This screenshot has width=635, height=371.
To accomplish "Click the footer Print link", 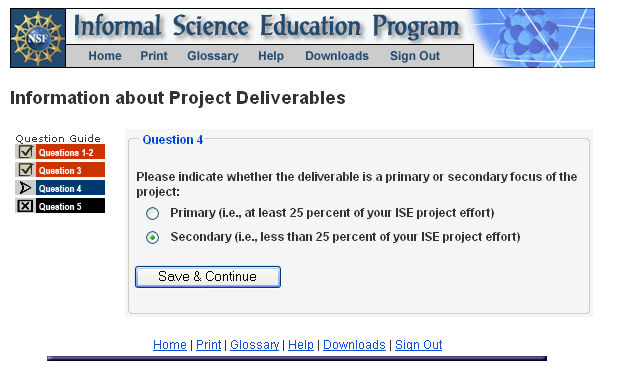I will pyautogui.click(x=209, y=345).
